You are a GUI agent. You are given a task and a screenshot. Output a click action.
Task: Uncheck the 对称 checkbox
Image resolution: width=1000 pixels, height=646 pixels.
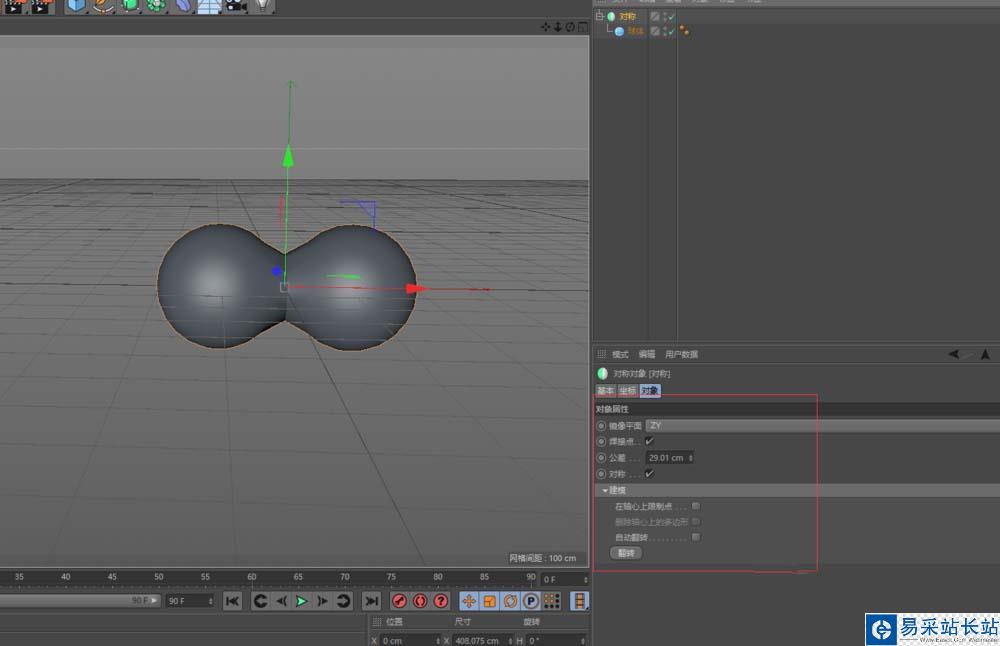pos(649,473)
